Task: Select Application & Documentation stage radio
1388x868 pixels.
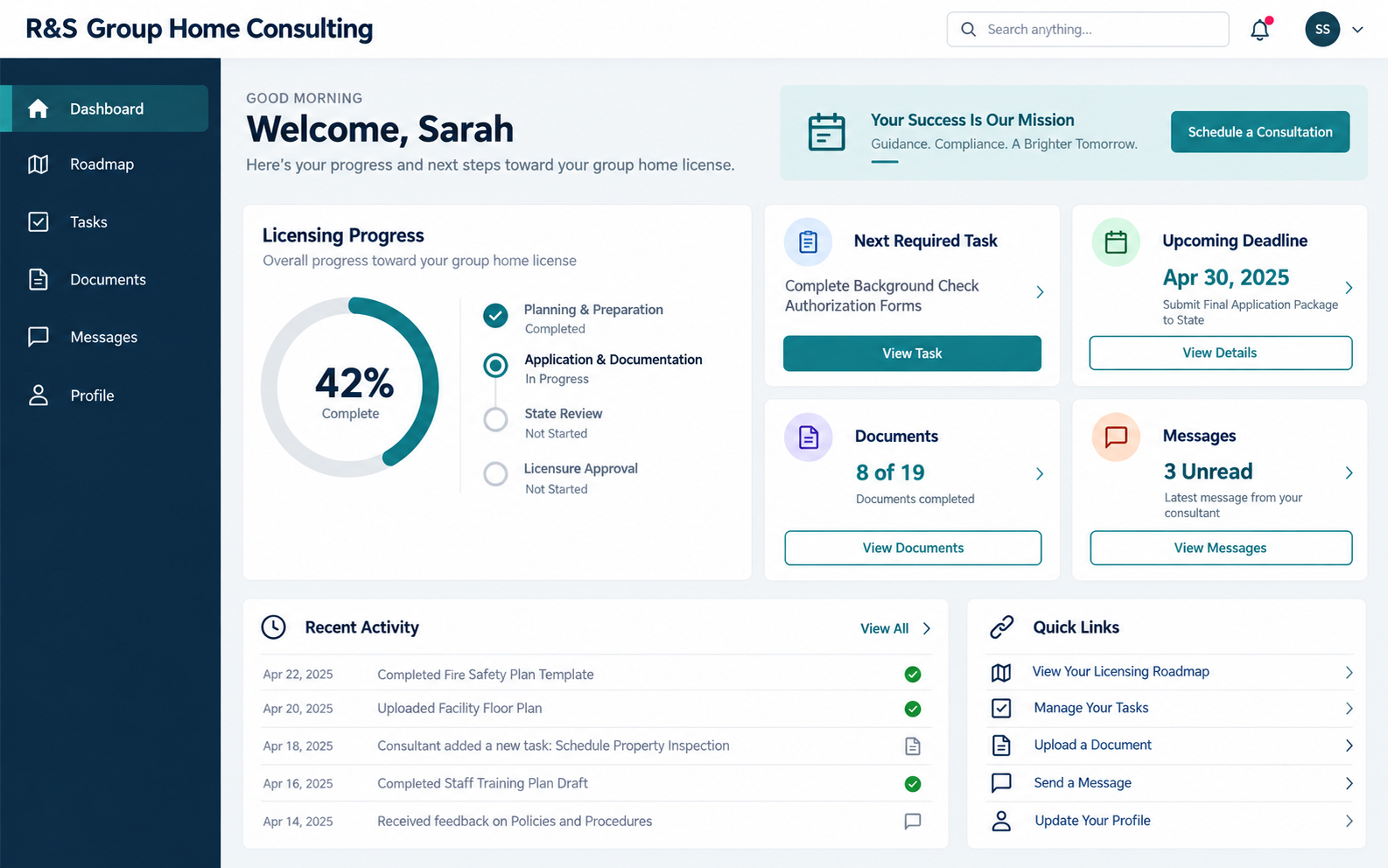Action: (495, 366)
